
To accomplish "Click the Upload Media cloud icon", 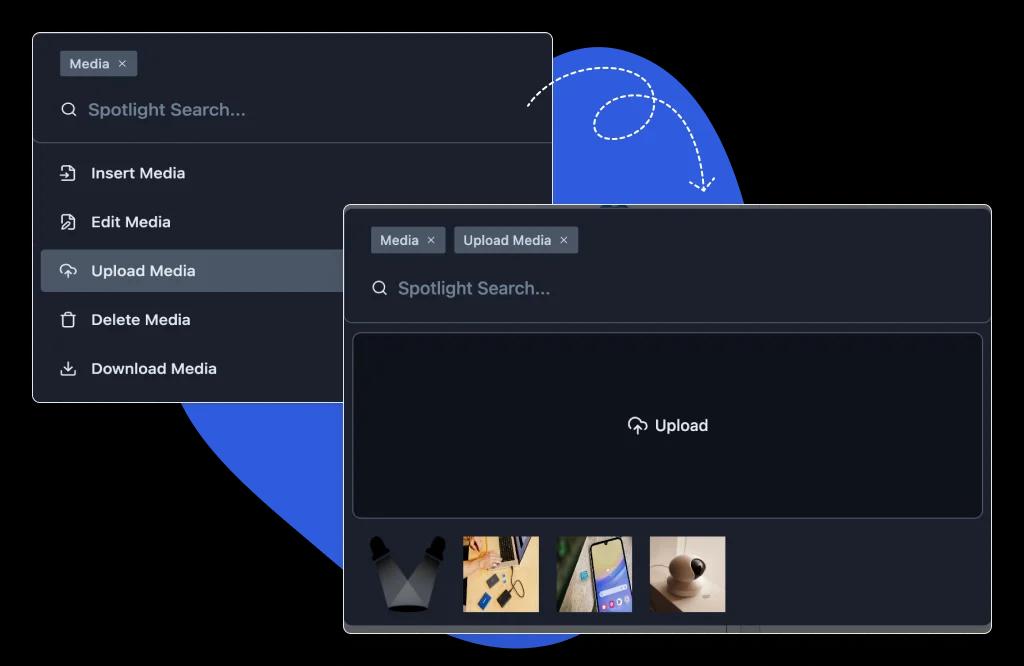I will 67,270.
